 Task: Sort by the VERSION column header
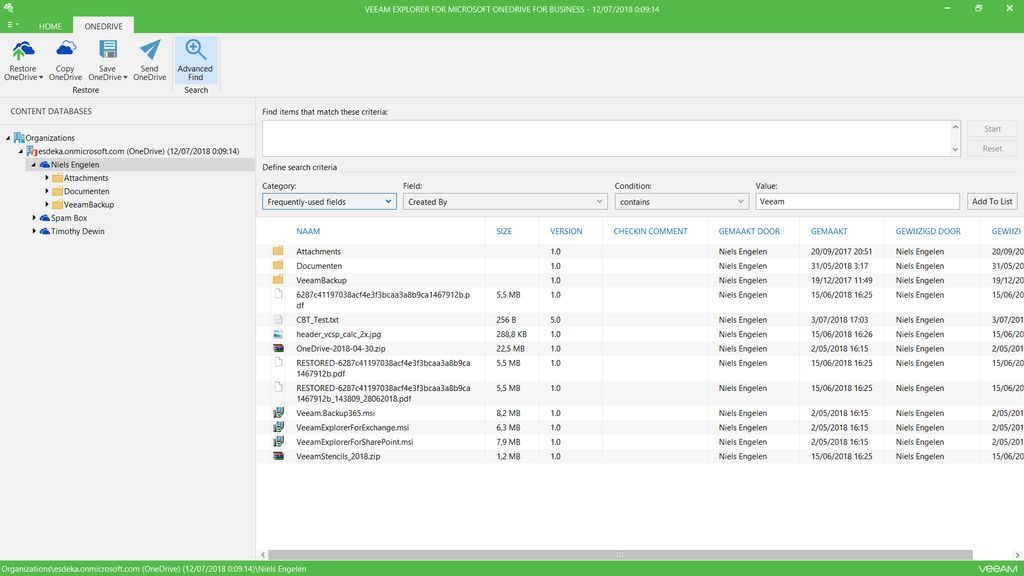[x=566, y=231]
